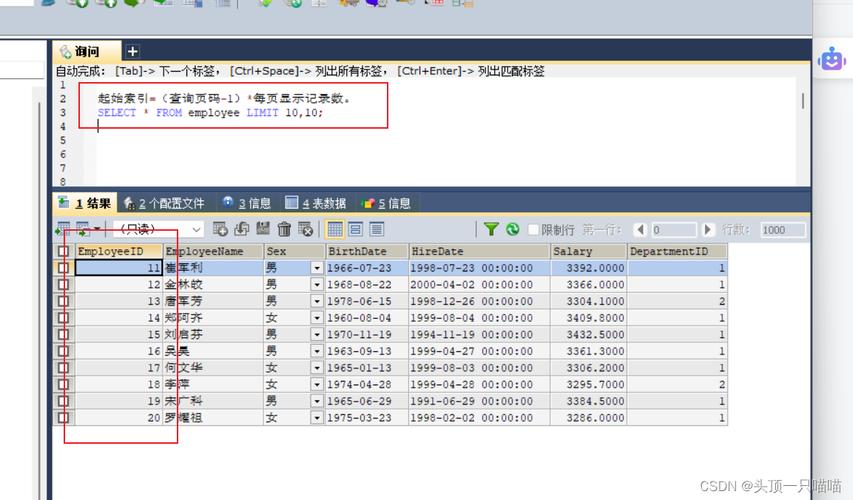
Task: Click the save changes floppy icon
Action: click(263, 229)
